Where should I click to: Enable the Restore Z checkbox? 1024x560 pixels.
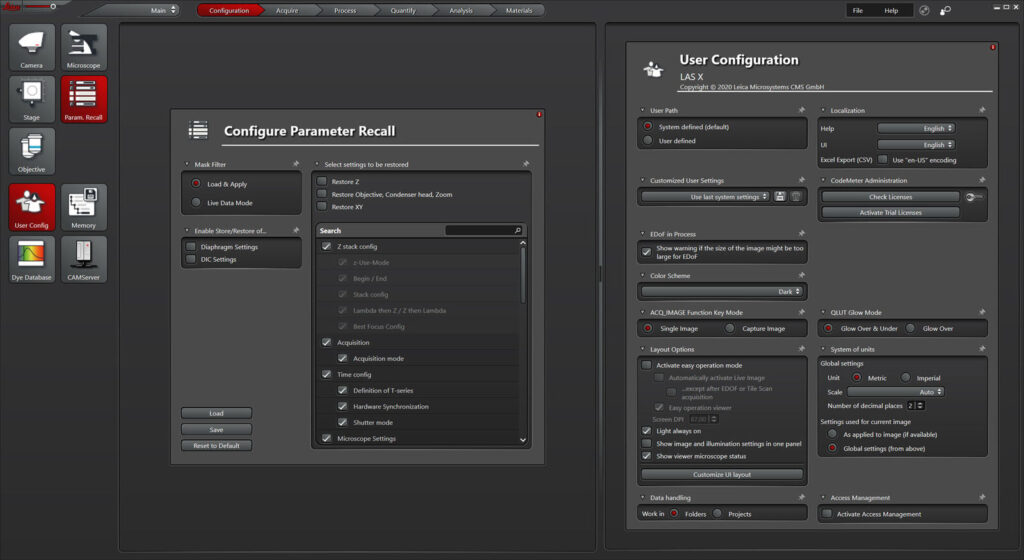pos(322,181)
